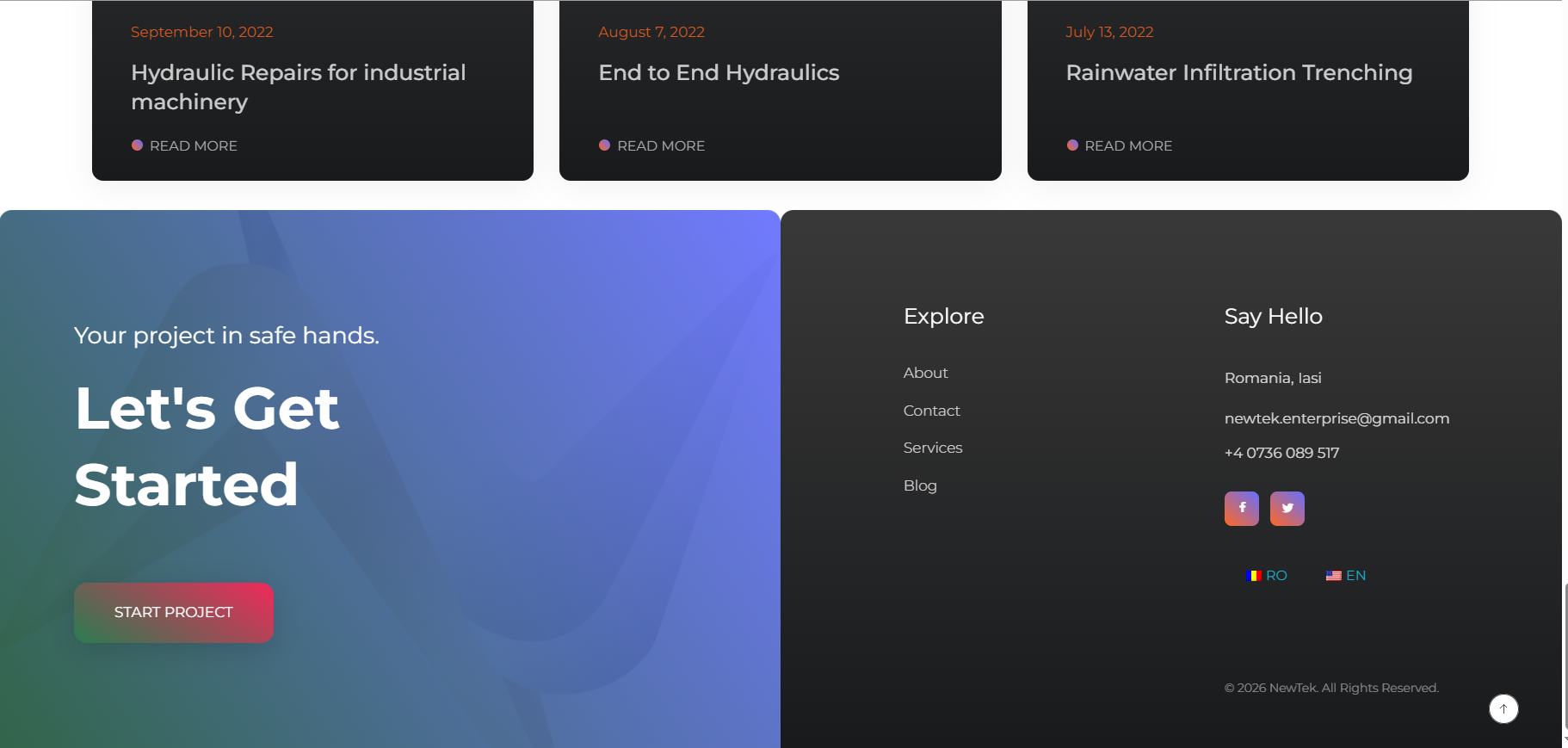The image size is (1568, 748).
Task: Open the End to End Hydraulics post
Action: tap(719, 73)
